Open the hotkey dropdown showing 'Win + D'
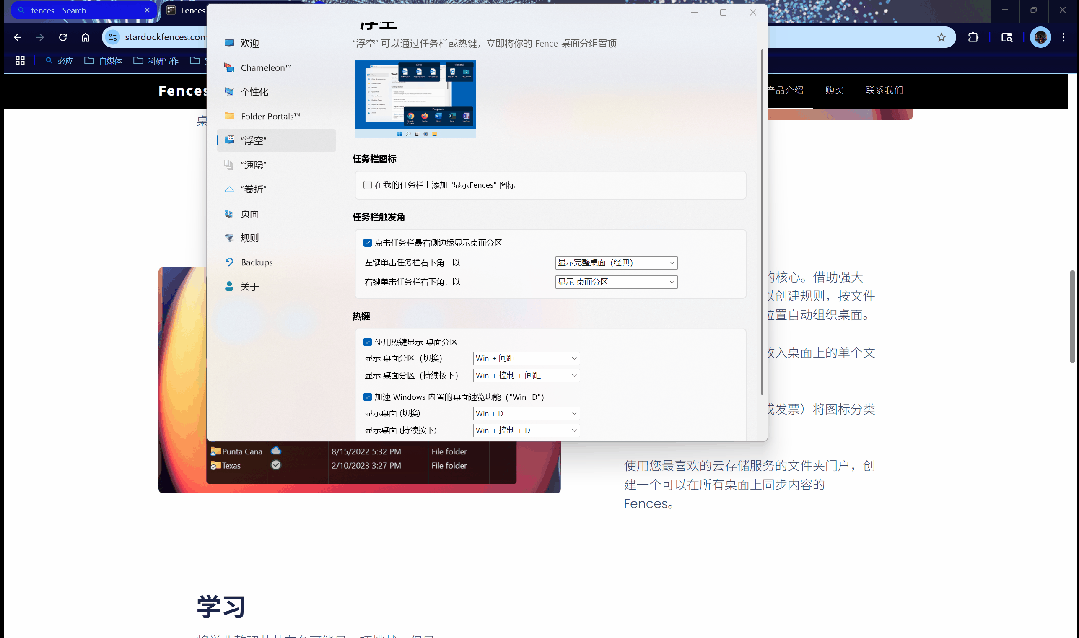Image resolution: width=1079 pixels, height=638 pixels. (x=526, y=414)
